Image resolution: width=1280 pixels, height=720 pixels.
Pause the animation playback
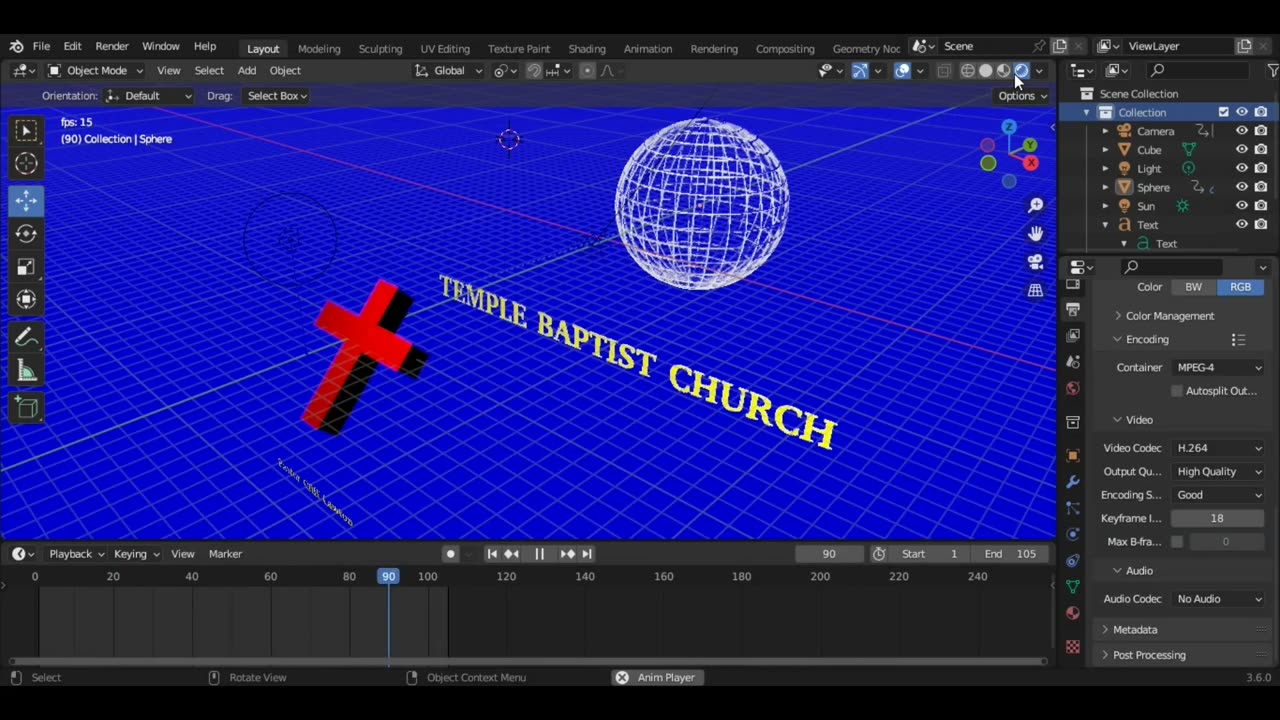[x=539, y=554]
